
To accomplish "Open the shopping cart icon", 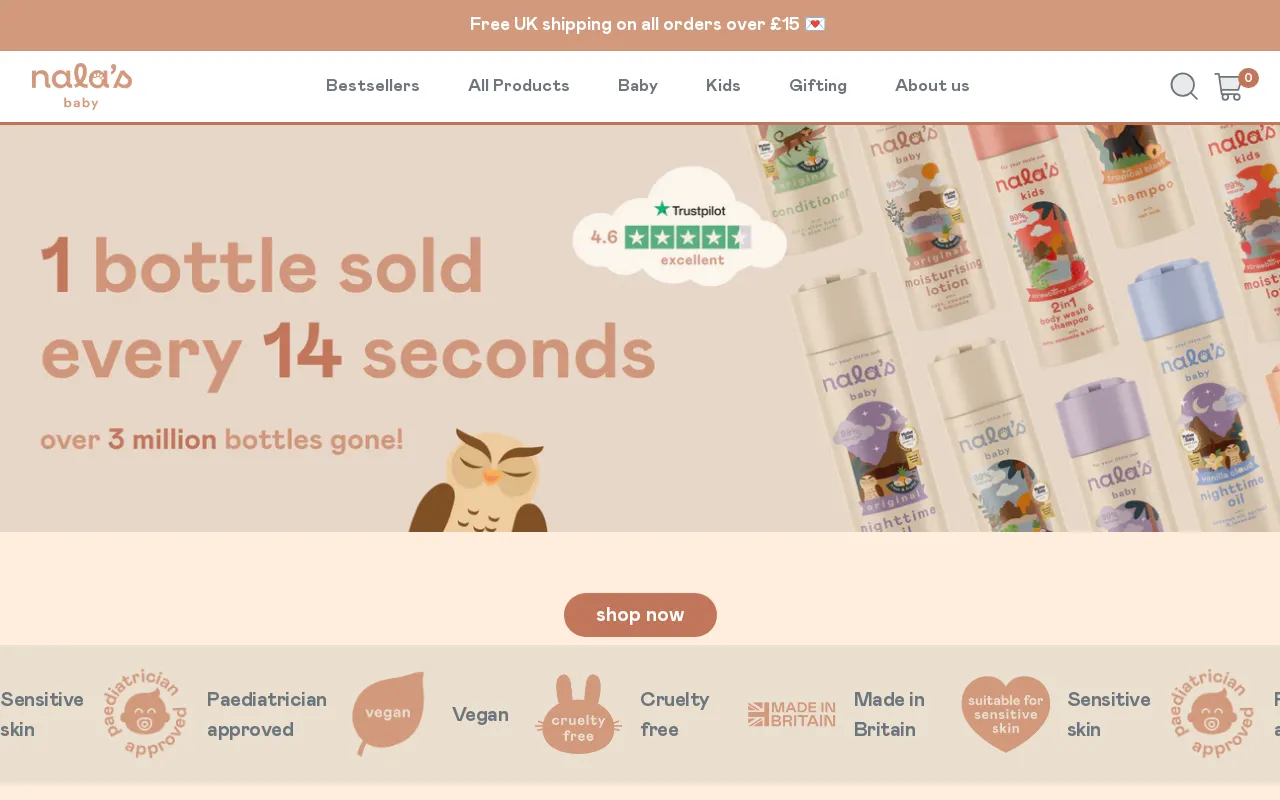I will (1229, 87).
